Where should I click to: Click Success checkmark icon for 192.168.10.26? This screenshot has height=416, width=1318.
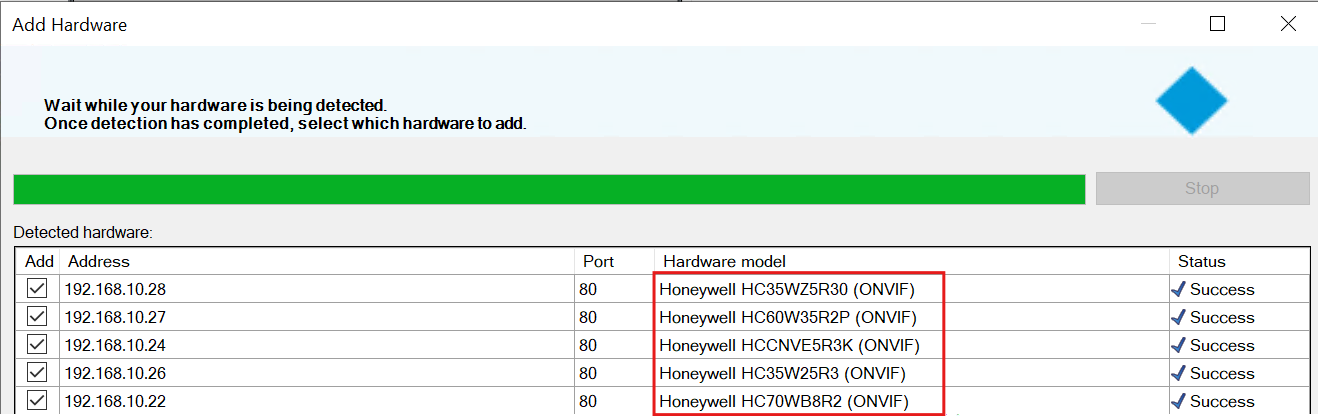point(1180,373)
